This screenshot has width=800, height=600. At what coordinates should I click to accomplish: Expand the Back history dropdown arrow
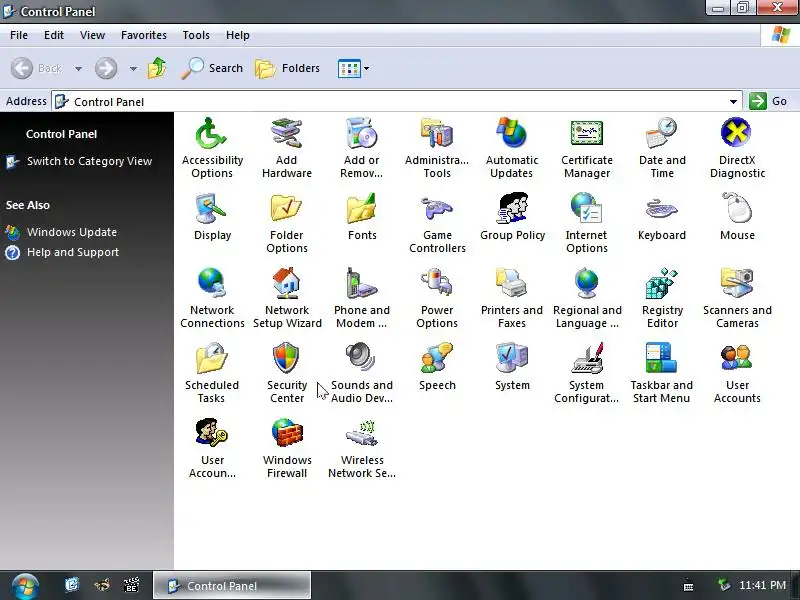[x=78, y=68]
